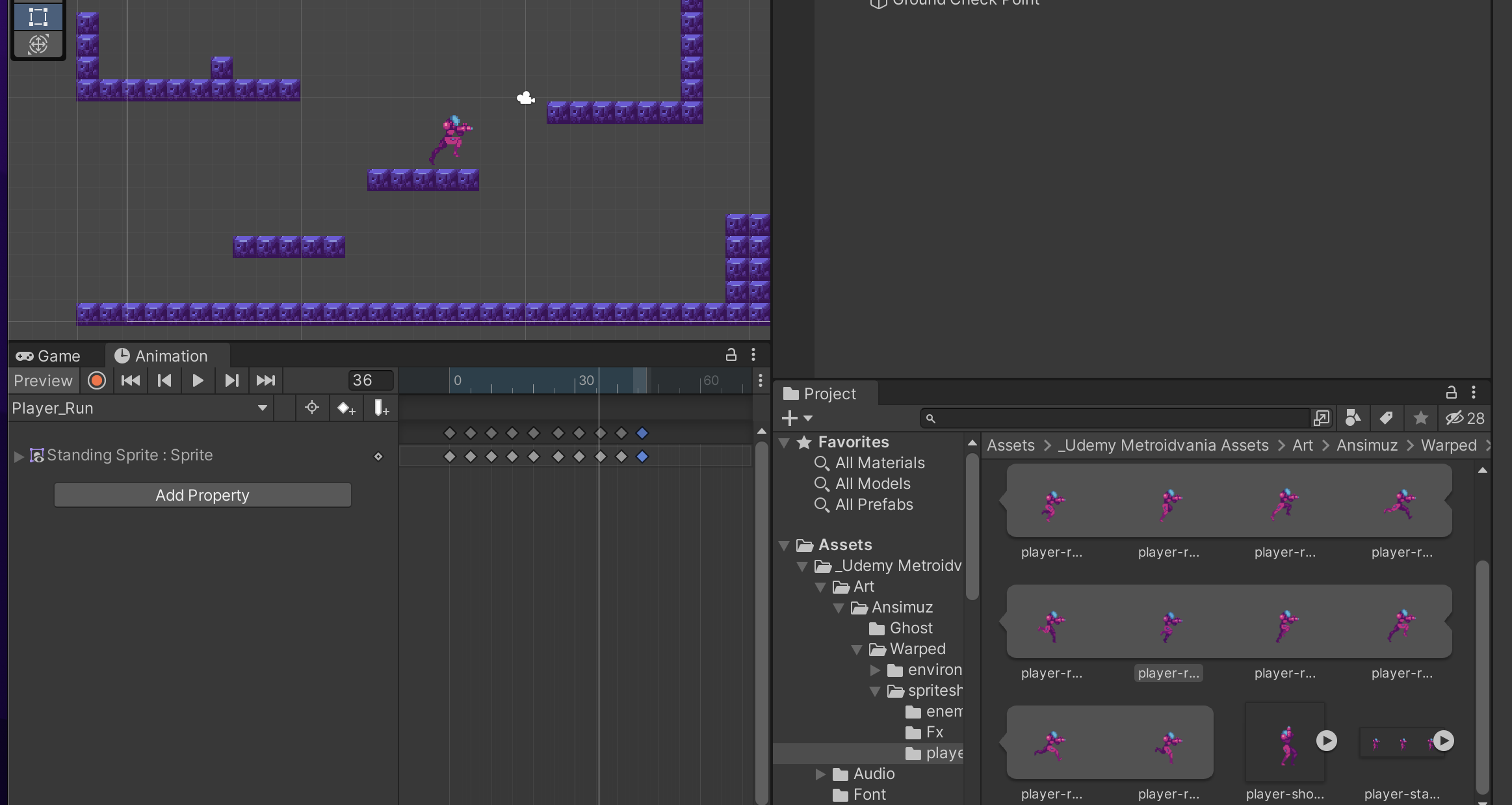Expand the Standing Sprite property

click(x=19, y=456)
